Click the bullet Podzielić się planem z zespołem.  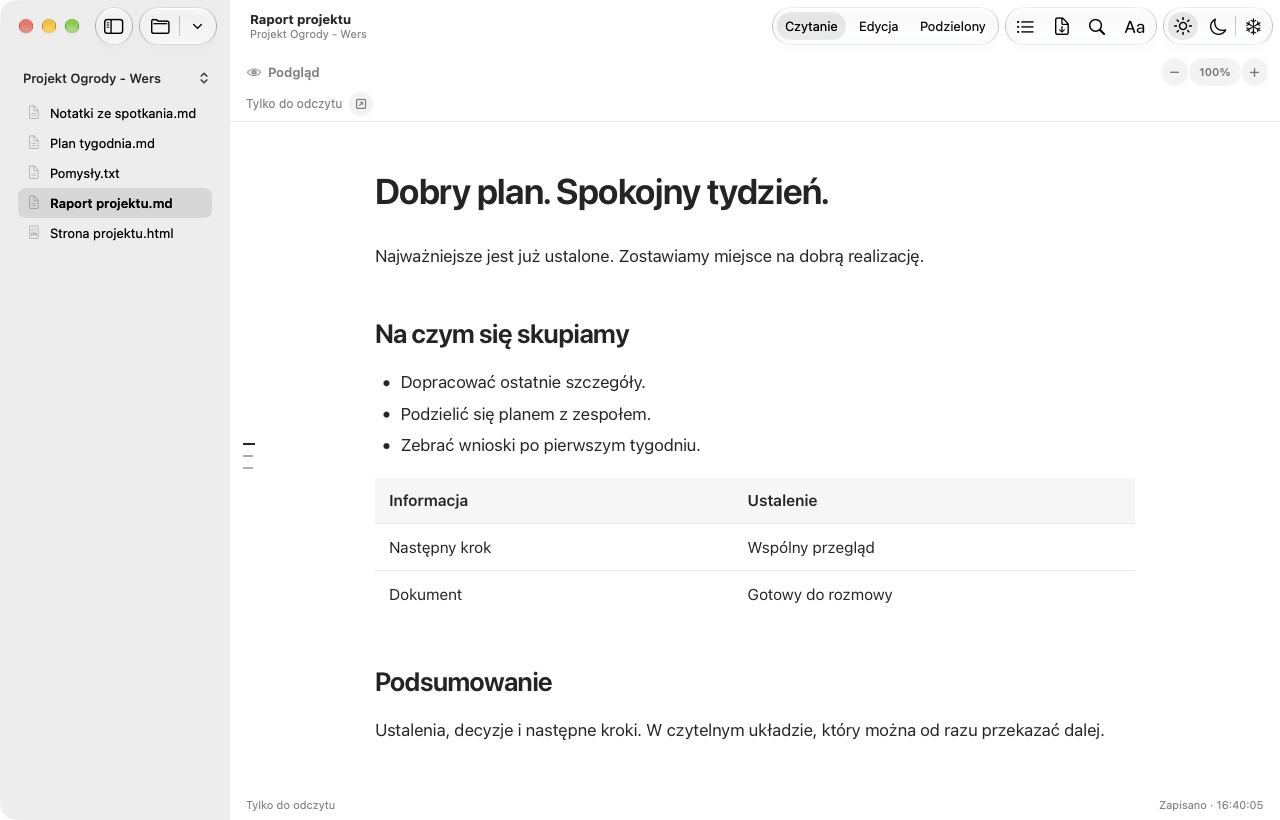526,414
